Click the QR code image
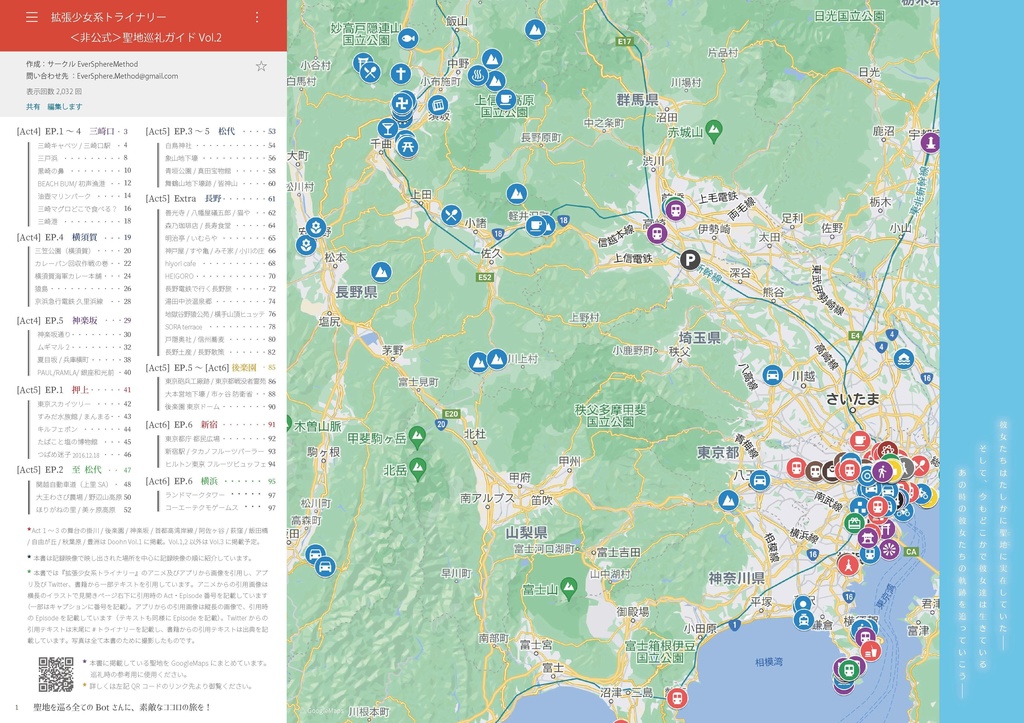Screen dimensions: 1024x723 coord(56,675)
